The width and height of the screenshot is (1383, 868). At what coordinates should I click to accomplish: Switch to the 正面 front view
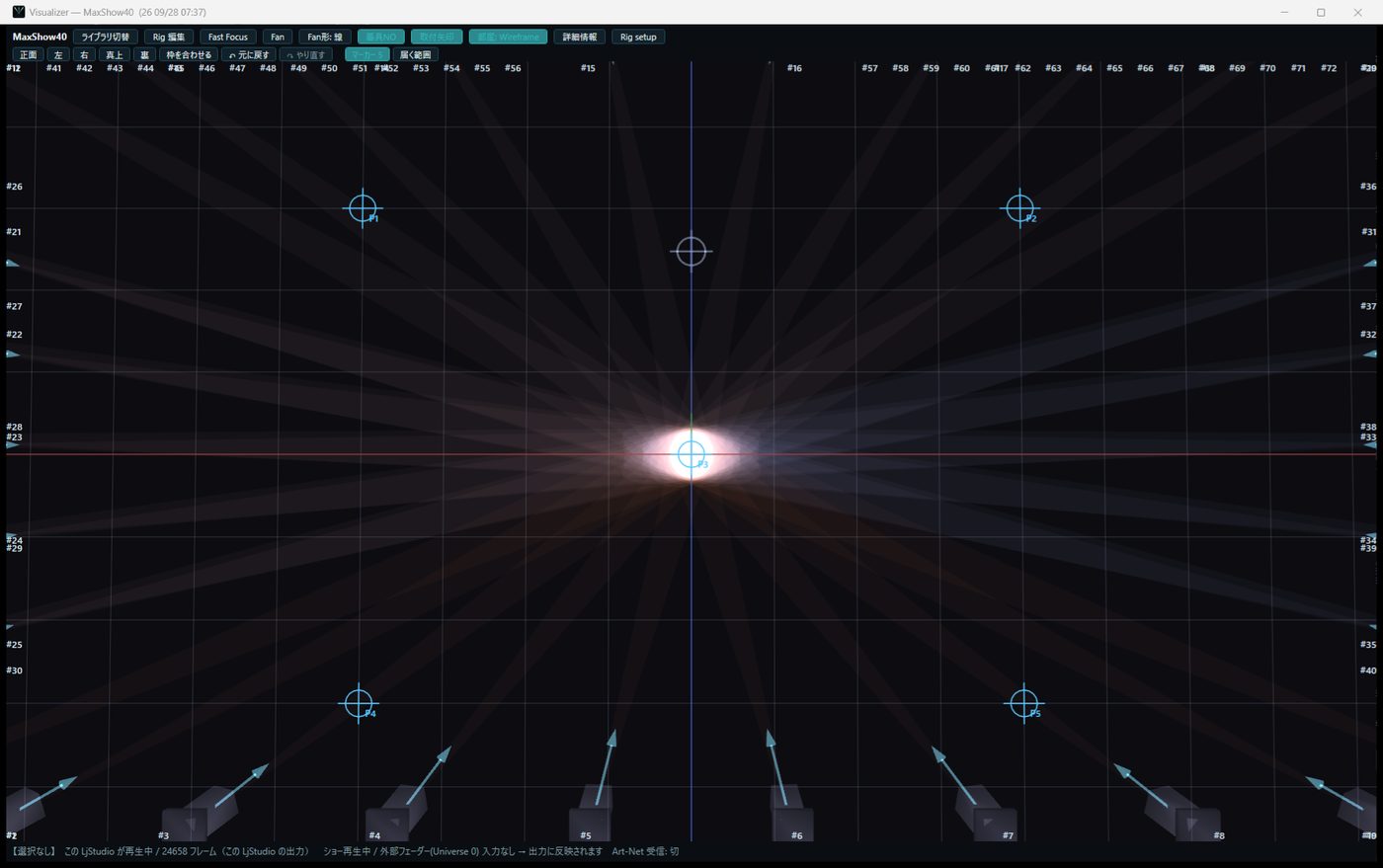tap(28, 54)
